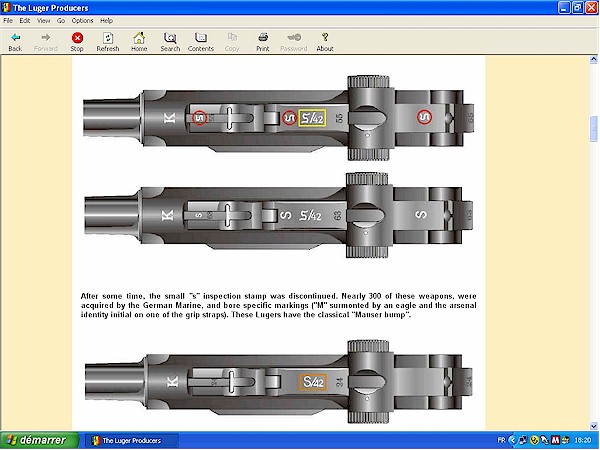The image size is (600, 450).
Task: Click the middle Luger diagram numbered 63
Action: tap(279, 215)
